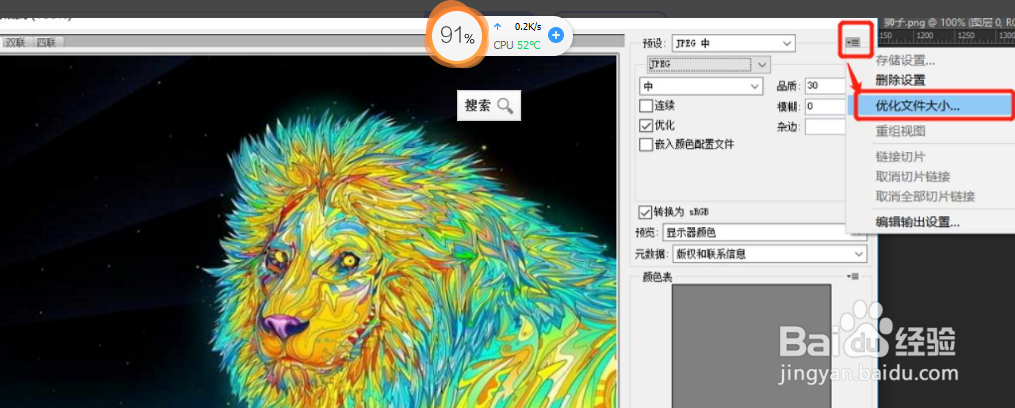Open the 元数据 版权和联系信息 dropdown
Image resolution: width=1015 pixels, height=408 pixels.
point(770,254)
